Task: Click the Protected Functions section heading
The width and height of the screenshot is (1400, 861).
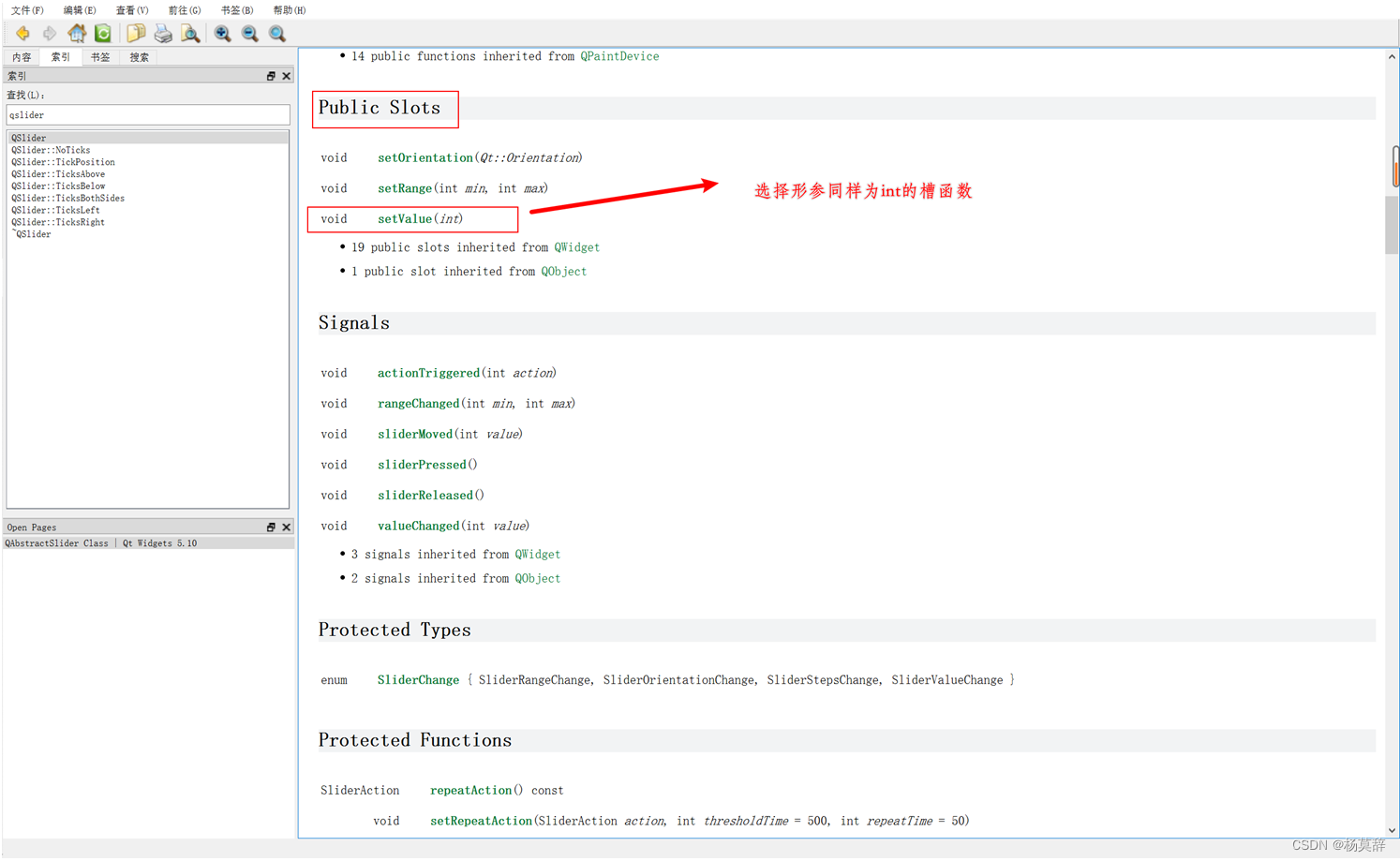Action: tap(415, 741)
